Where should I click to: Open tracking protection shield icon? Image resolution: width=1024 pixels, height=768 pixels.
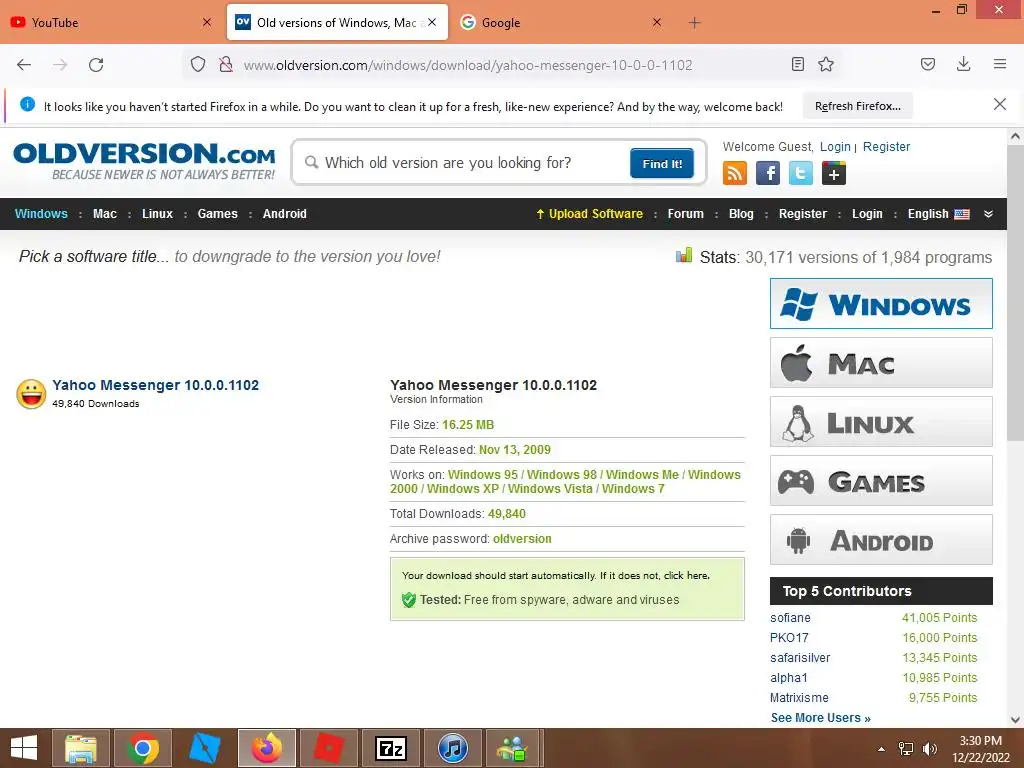(x=198, y=64)
